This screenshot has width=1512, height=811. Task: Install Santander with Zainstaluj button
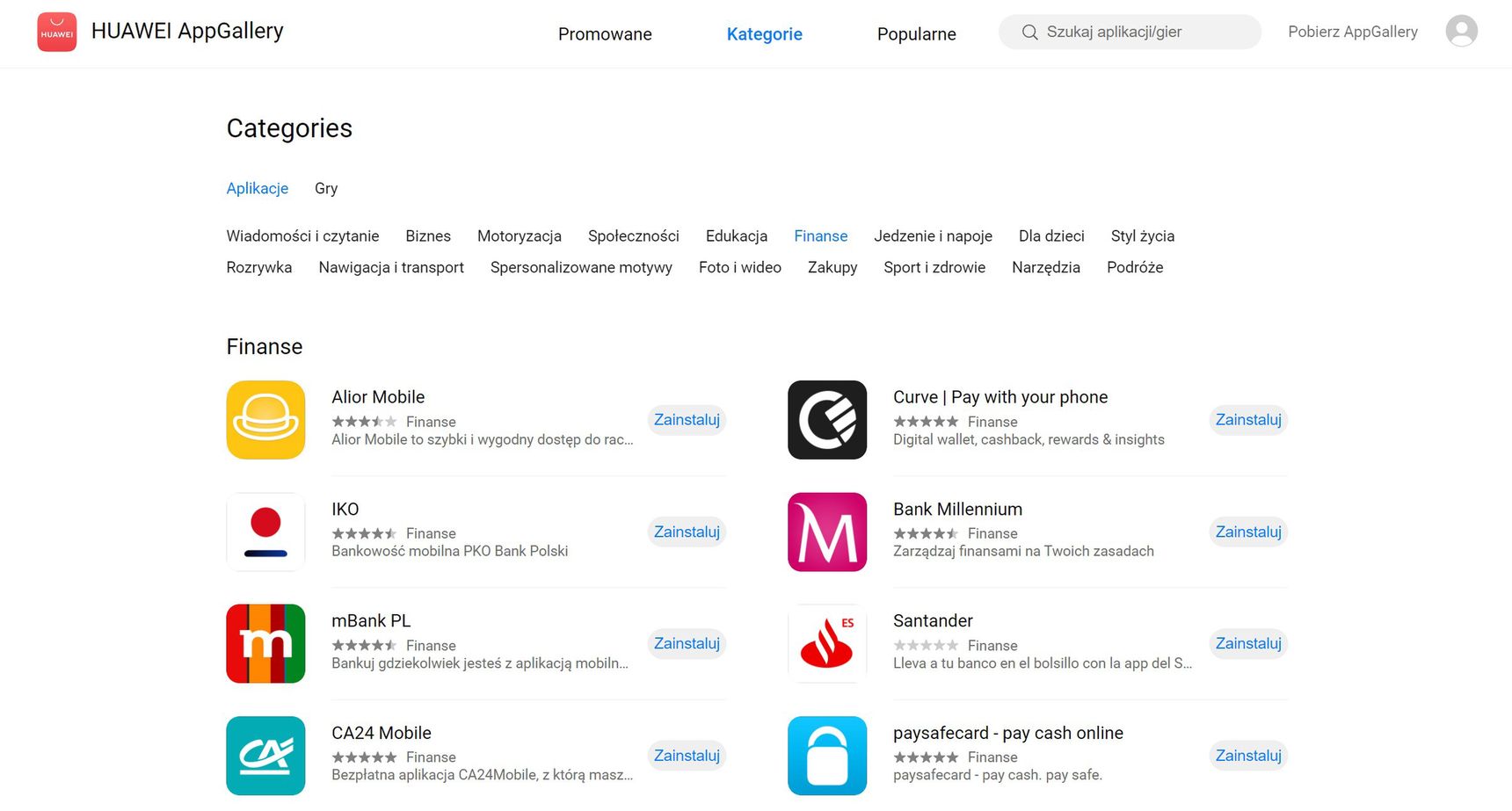click(x=1248, y=643)
